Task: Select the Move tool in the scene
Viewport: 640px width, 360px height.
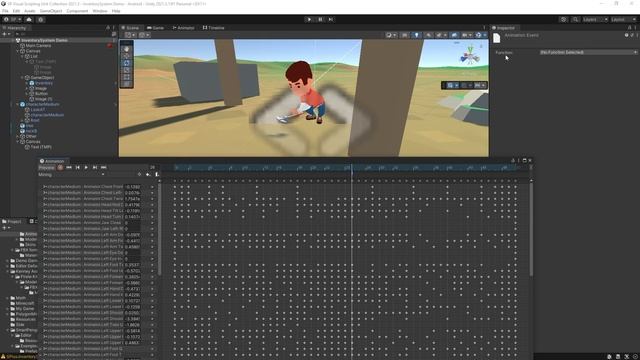Action: click(x=127, y=56)
